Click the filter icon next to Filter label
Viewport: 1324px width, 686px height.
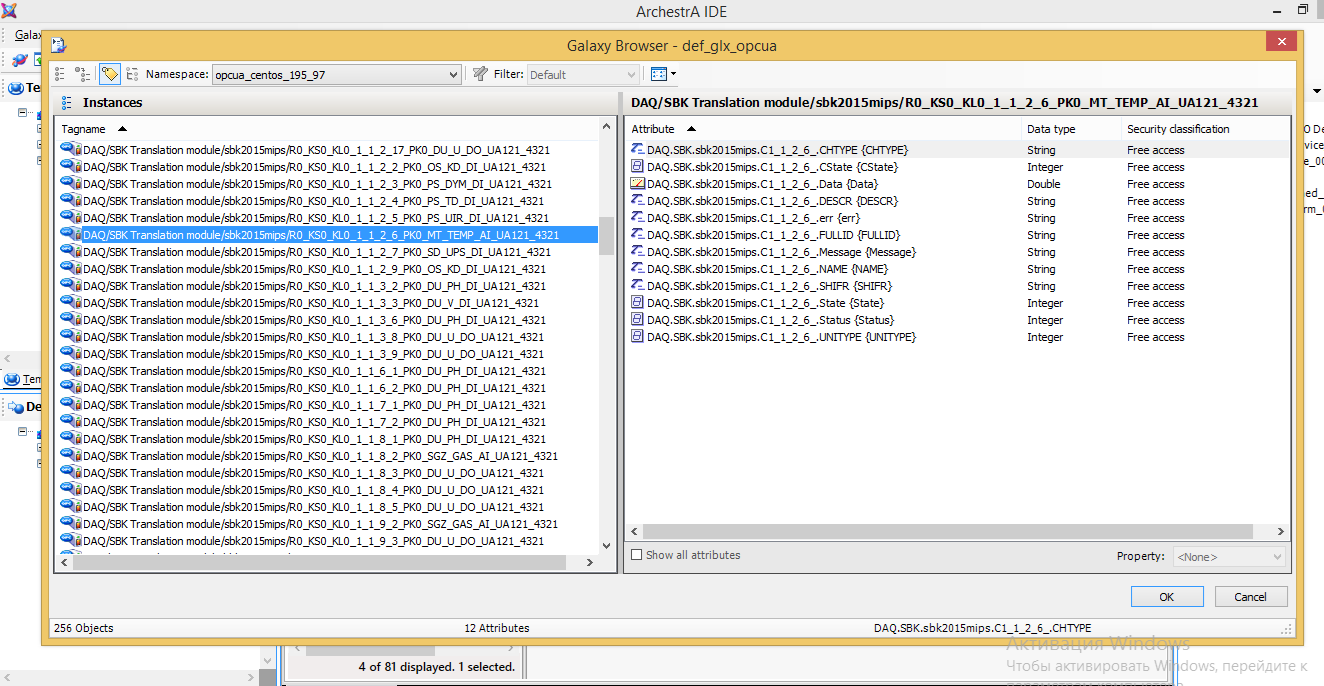(480, 74)
